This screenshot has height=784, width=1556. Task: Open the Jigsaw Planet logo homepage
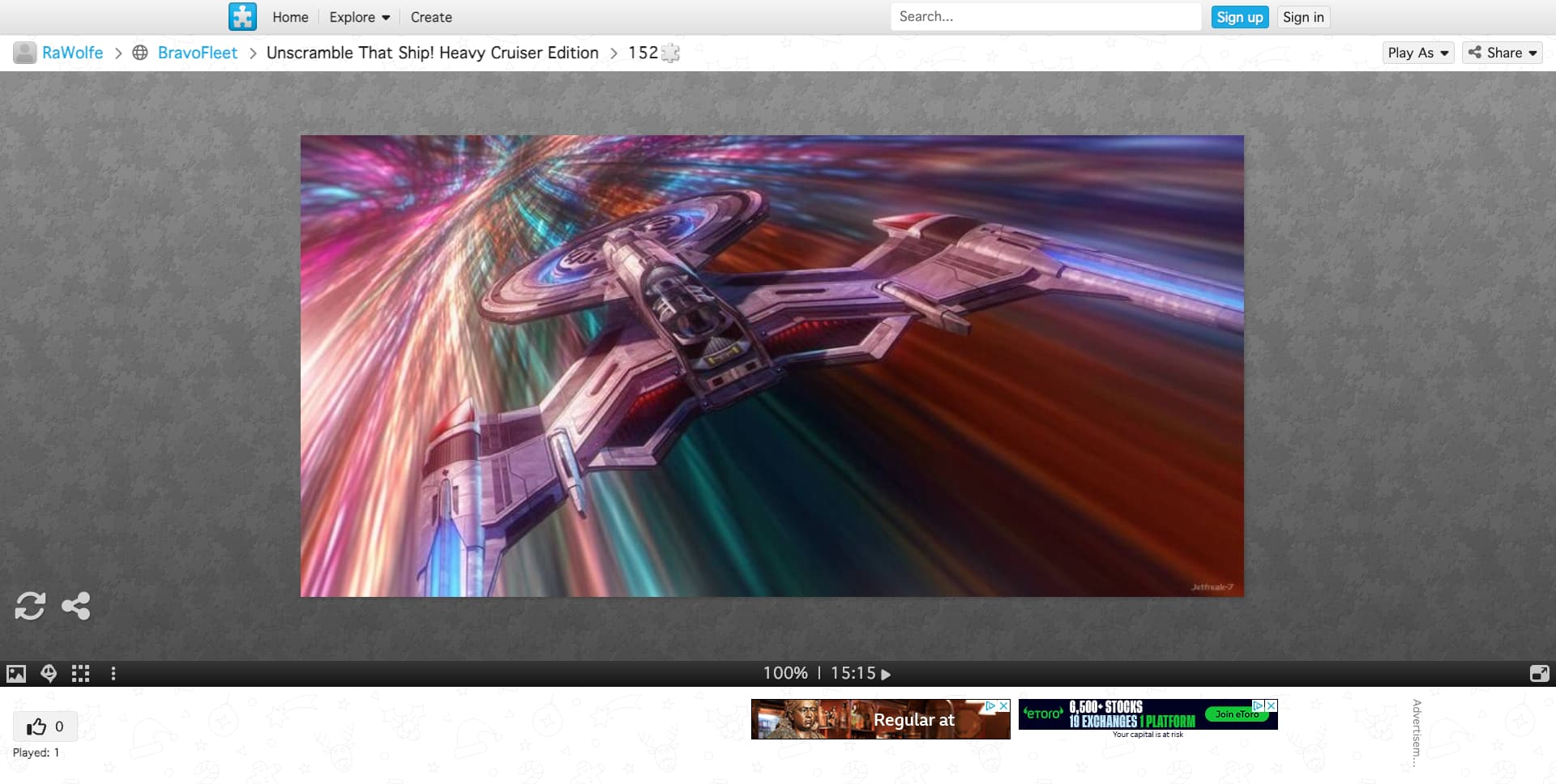tap(242, 17)
